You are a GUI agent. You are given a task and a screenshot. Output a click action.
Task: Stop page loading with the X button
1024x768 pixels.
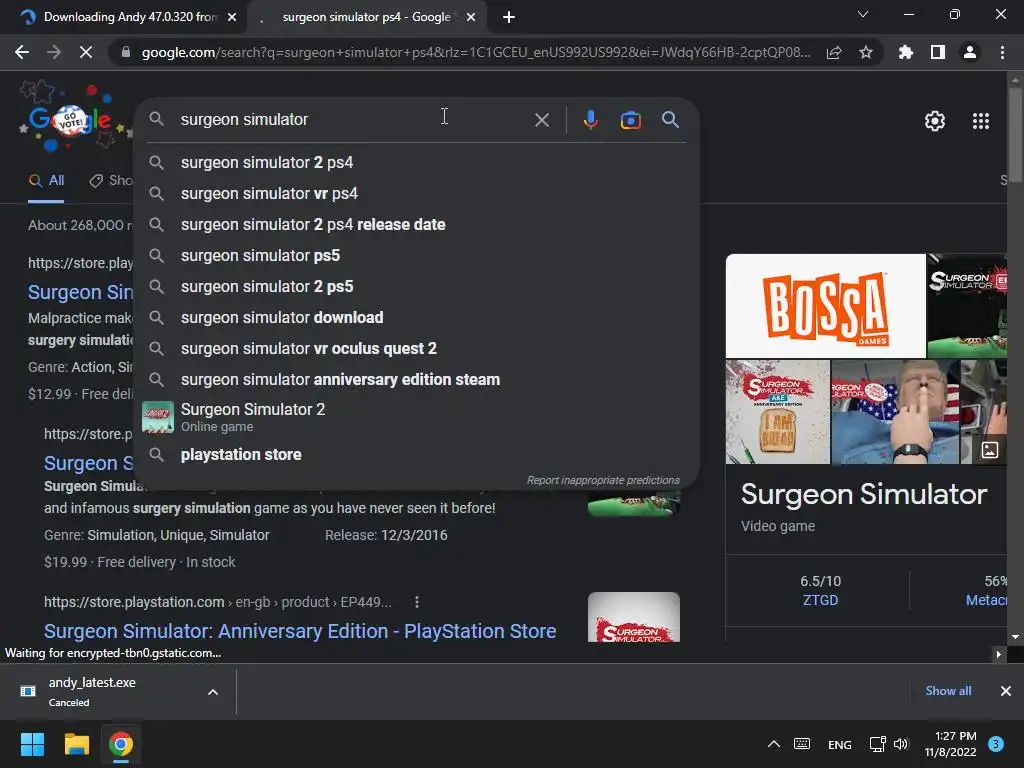tap(86, 52)
